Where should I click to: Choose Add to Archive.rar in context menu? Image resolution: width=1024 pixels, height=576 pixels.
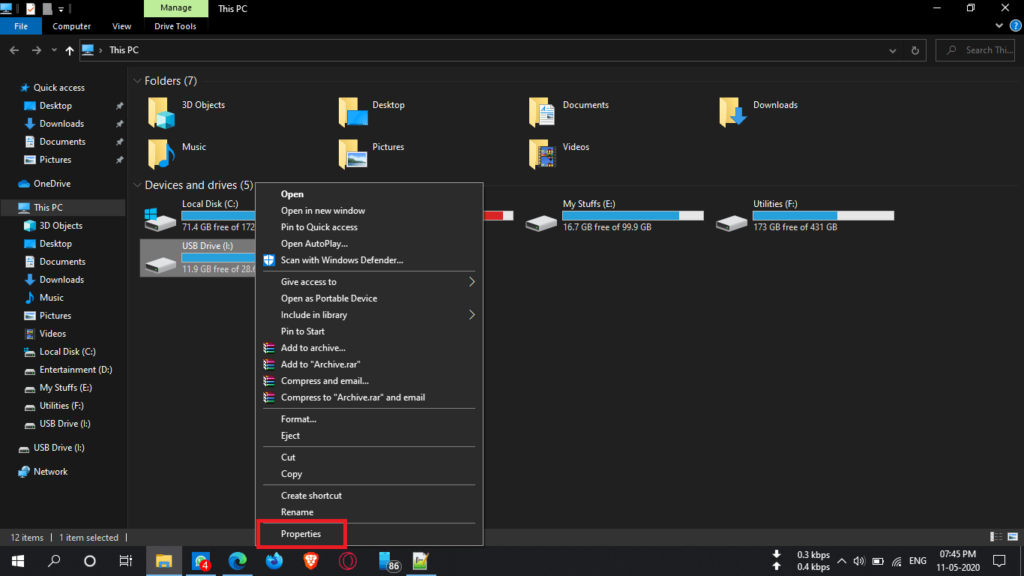coord(320,364)
